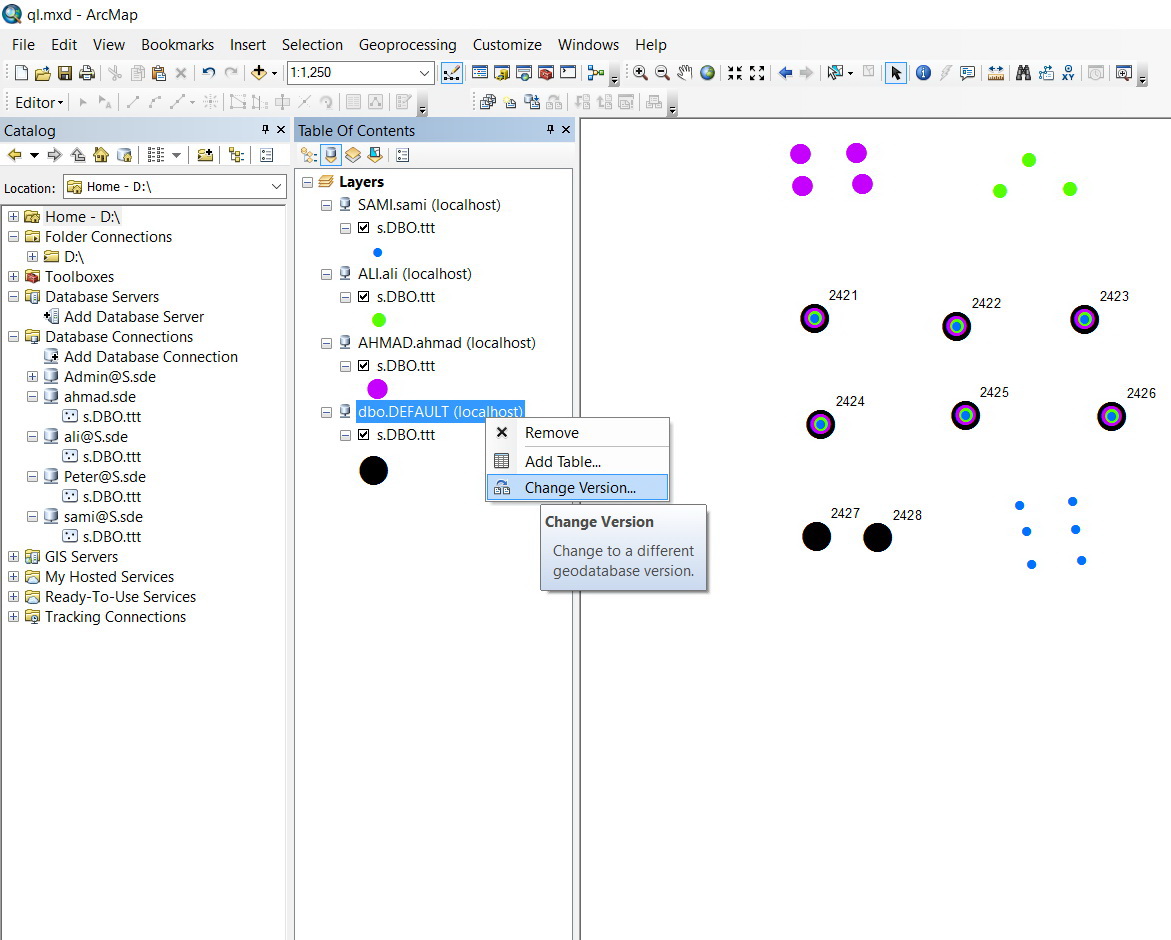Open the map scale 1:1,250 dropdown

[425, 73]
